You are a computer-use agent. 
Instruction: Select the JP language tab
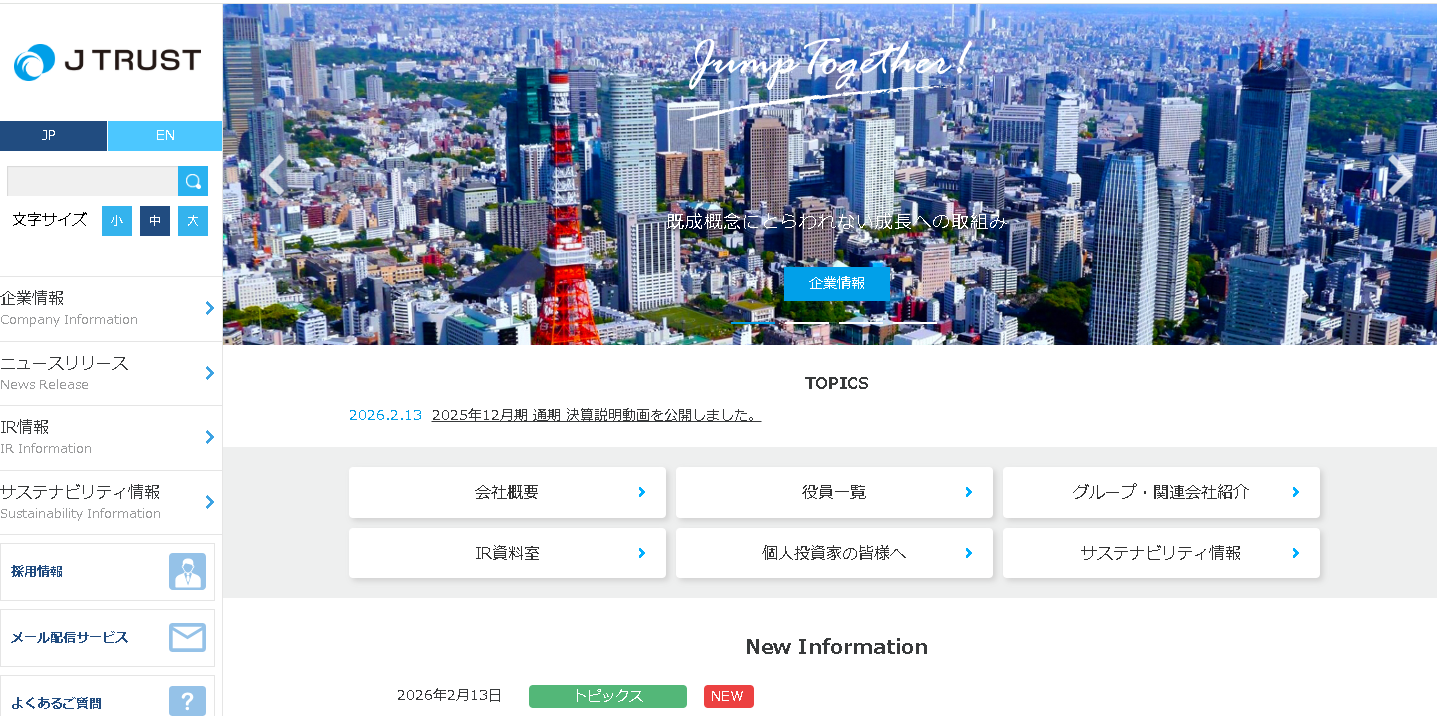[53, 136]
